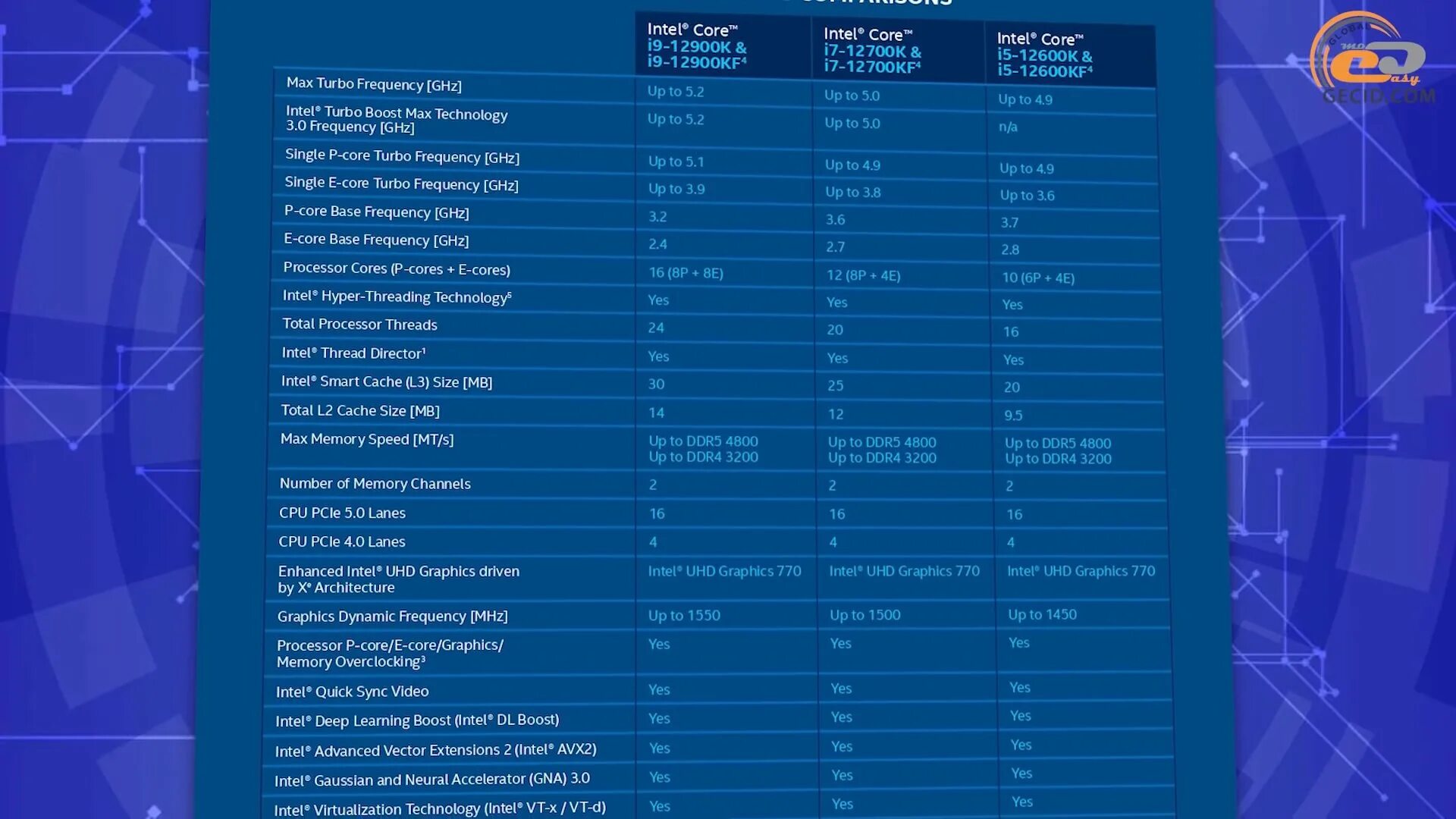Click the Graphics Dynamic Frequency [MHz] label
This screenshot has width=1456, height=819.
(392, 617)
